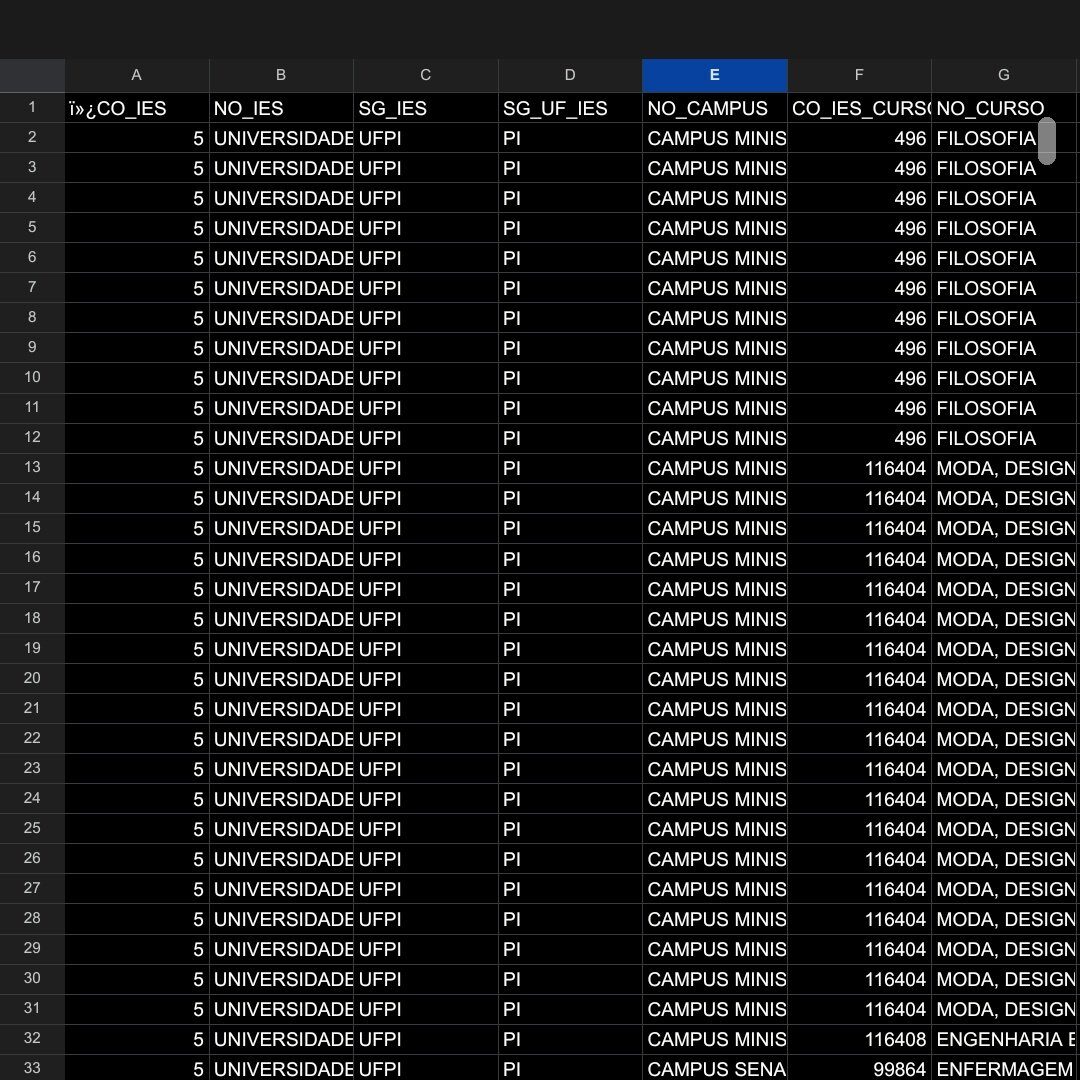Click the value 5 in row 8

click(137, 318)
